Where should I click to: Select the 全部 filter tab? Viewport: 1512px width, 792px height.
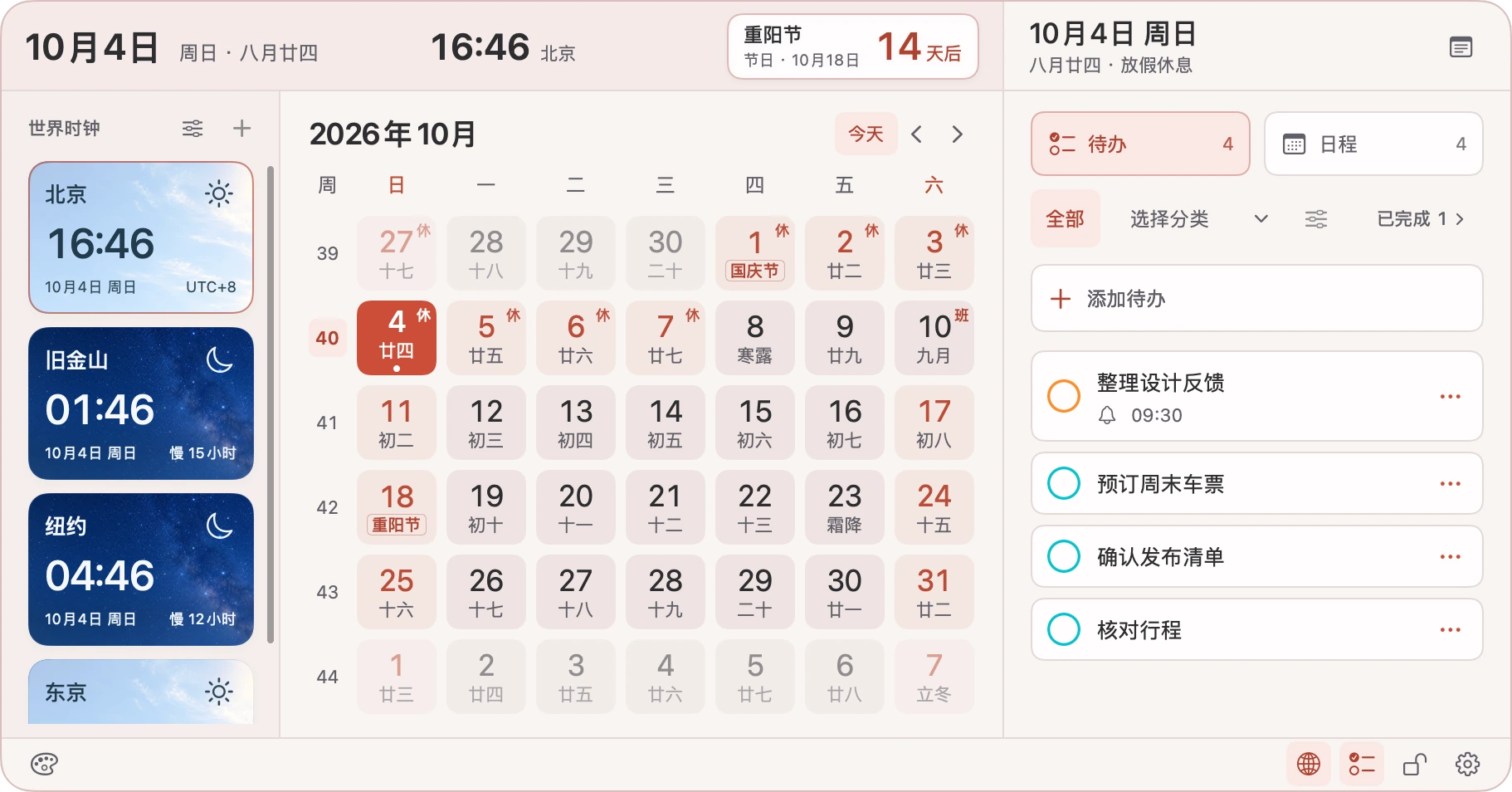click(1066, 218)
